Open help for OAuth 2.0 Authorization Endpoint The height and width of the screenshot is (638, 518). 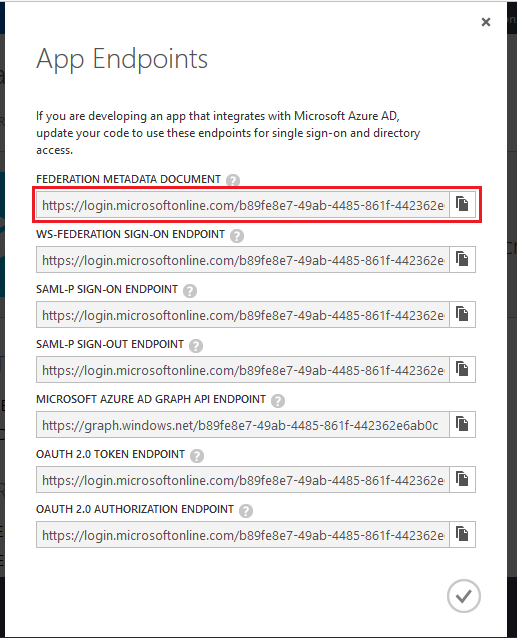246,511
